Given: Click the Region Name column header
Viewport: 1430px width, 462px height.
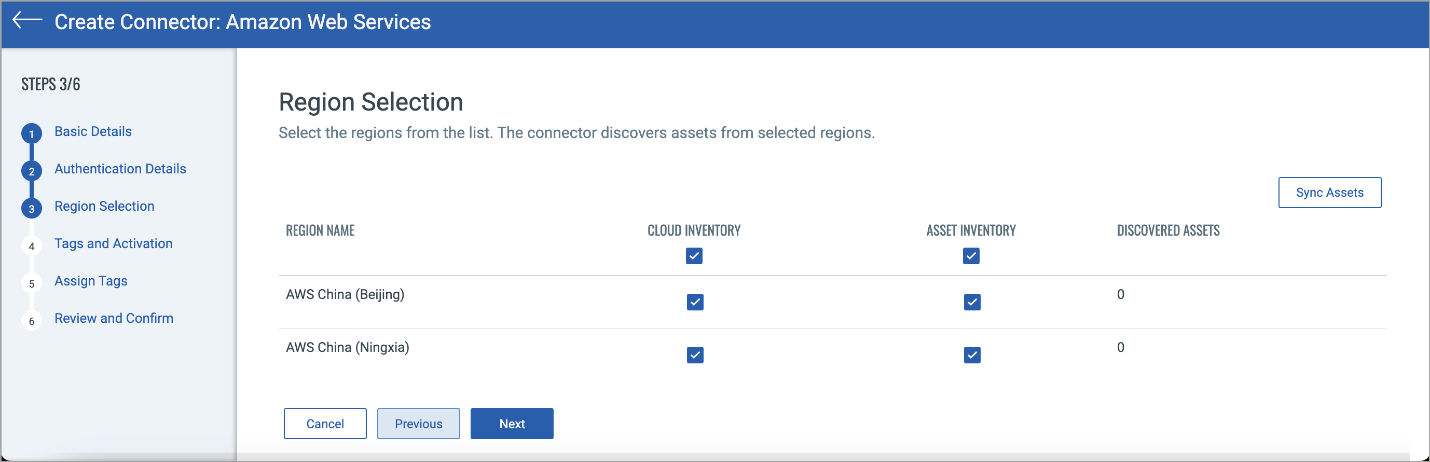Looking at the screenshot, I should pos(320,231).
